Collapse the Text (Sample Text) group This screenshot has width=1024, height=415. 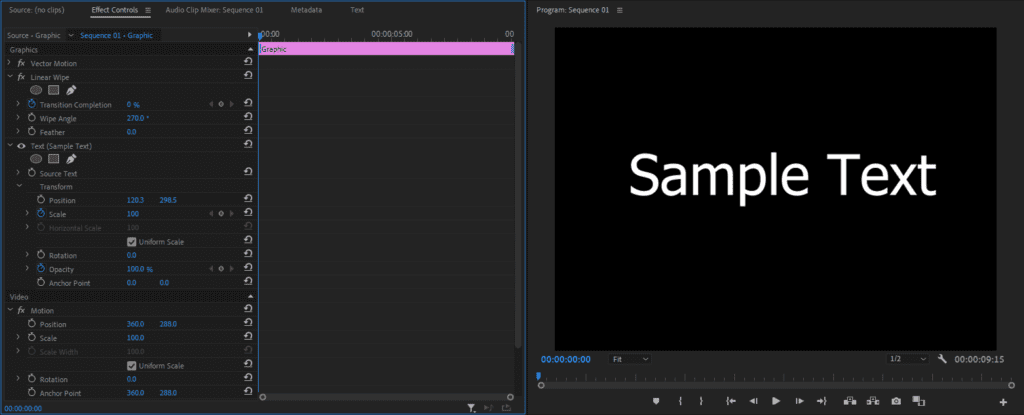pos(10,146)
